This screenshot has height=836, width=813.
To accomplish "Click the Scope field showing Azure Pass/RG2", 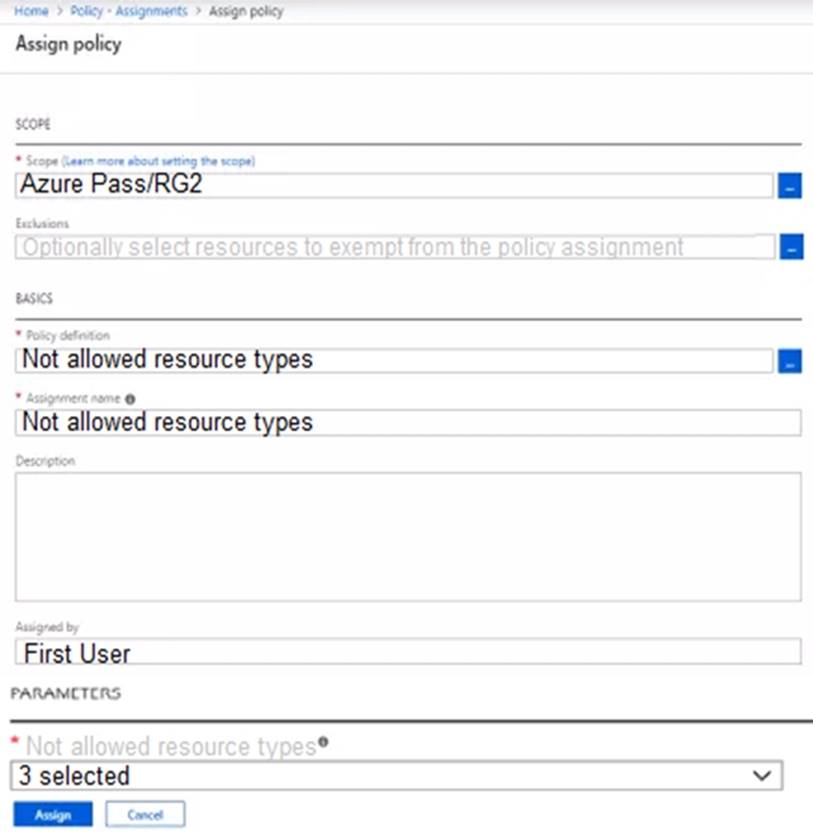I will point(395,185).
